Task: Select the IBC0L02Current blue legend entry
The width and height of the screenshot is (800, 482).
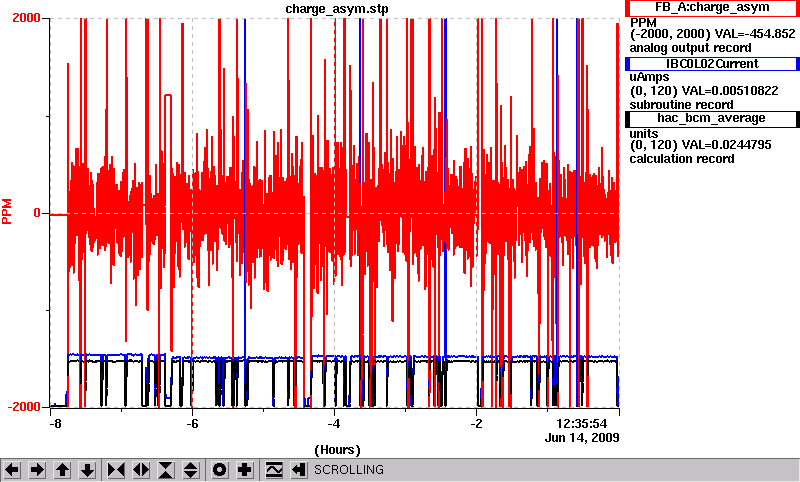Action: click(712, 64)
